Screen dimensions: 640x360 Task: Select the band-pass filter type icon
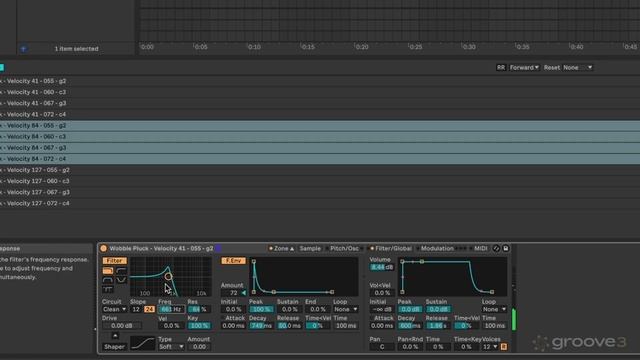pos(108,280)
